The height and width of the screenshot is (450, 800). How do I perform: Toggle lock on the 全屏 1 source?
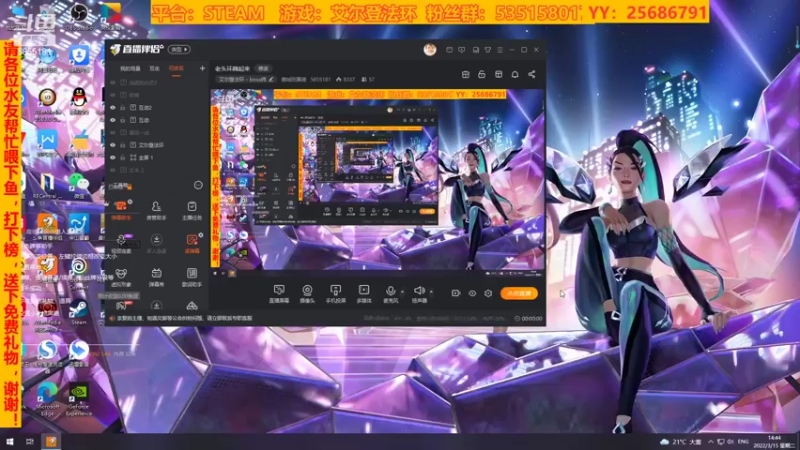coord(122,158)
